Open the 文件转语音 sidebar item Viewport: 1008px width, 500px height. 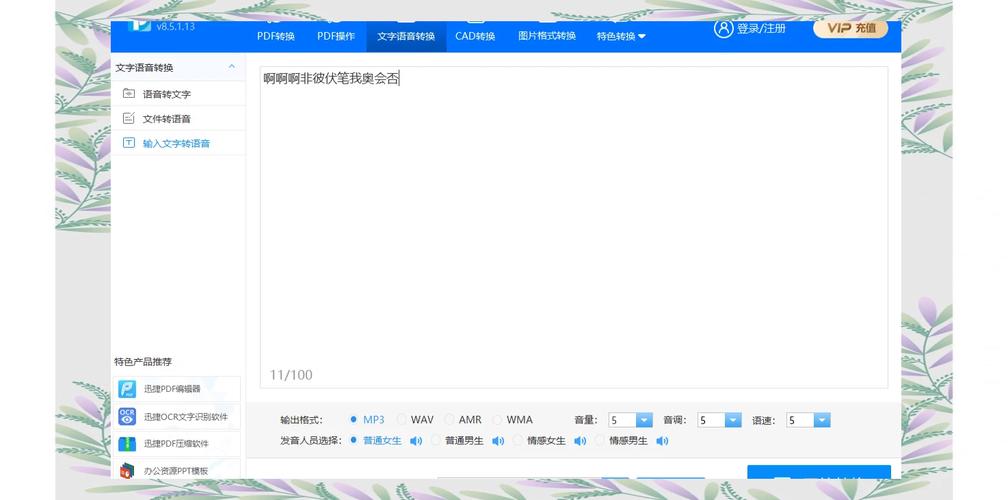click(x=166, y=119)
